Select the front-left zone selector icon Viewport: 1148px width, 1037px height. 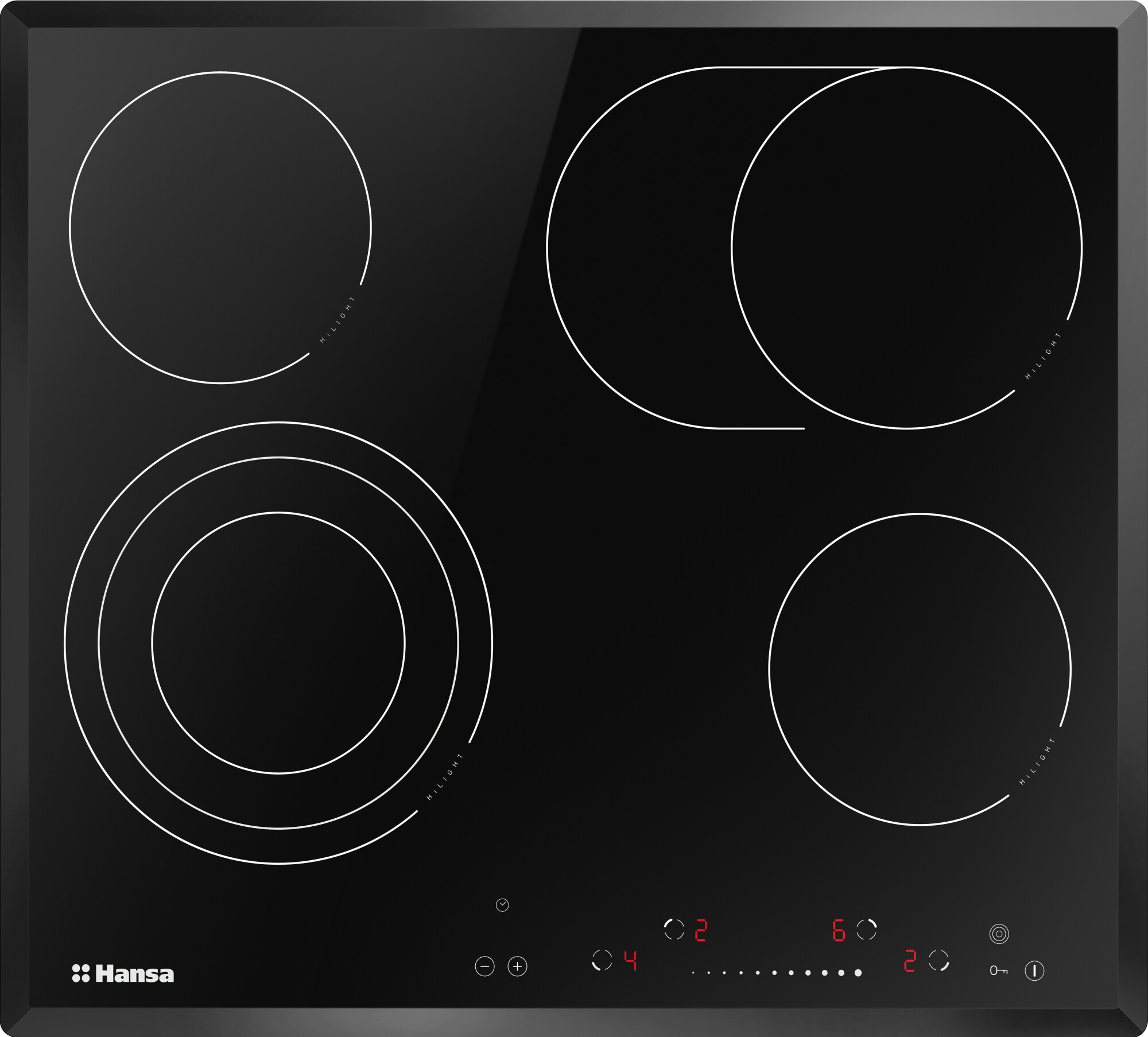click(x=602, y=959)
